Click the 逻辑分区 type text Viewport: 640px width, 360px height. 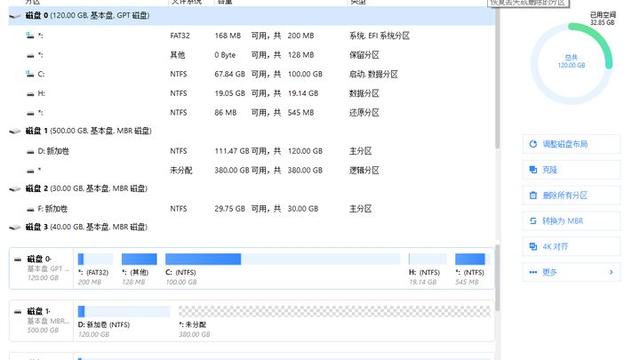tap(364, 170)
